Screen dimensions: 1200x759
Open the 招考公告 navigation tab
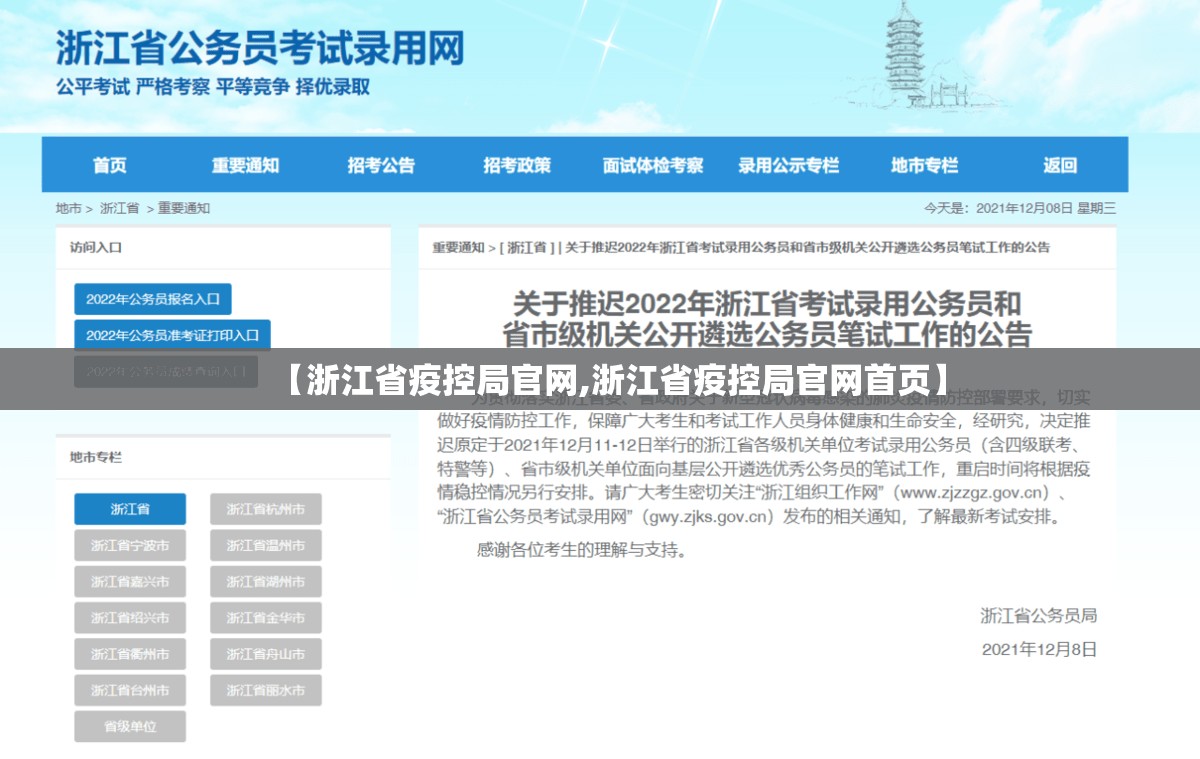point(381,165)
